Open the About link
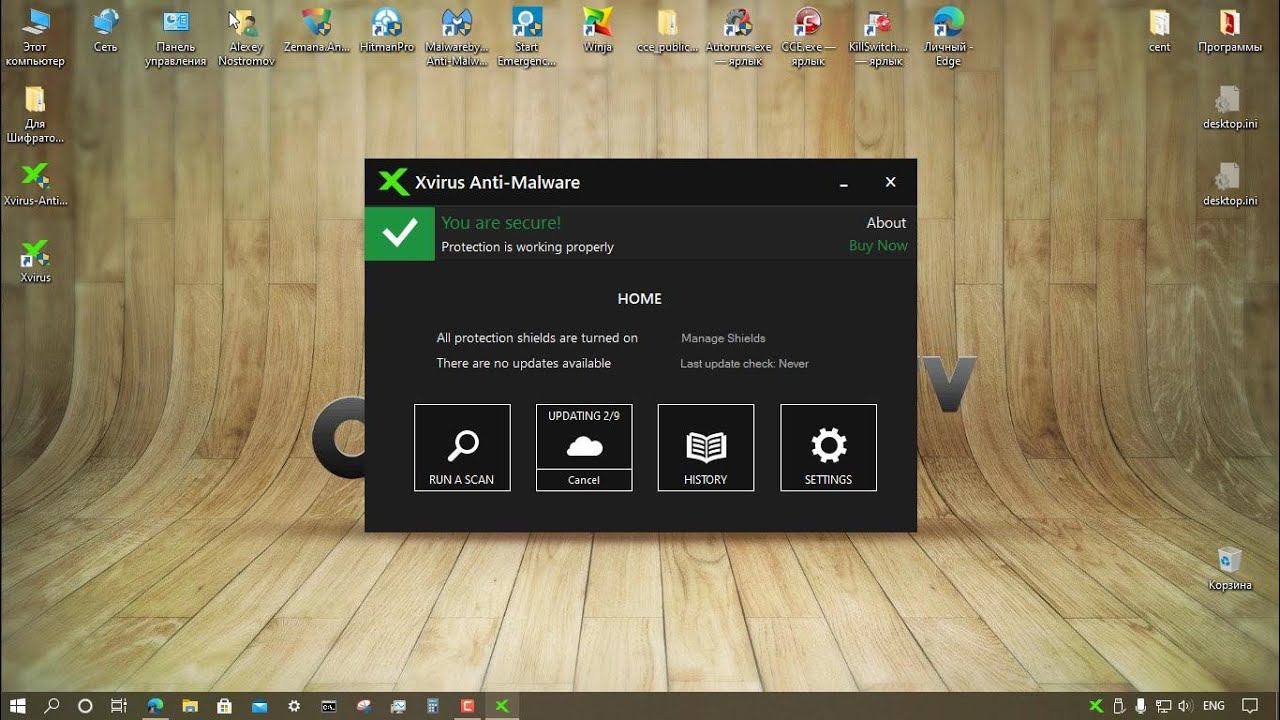1280x720 pixels. [x=886, y=223]
